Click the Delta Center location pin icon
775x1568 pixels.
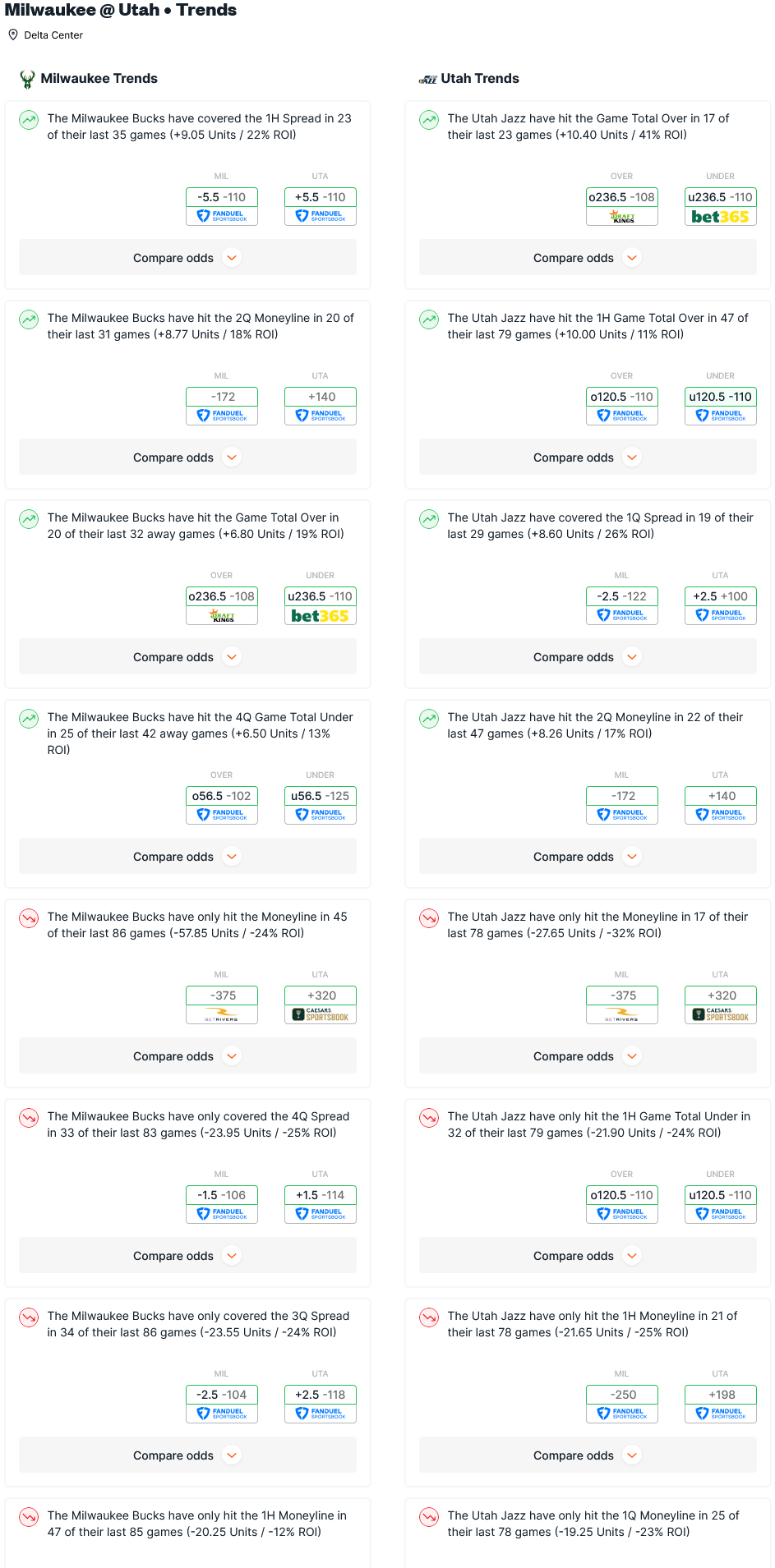(x=13, y=34)
